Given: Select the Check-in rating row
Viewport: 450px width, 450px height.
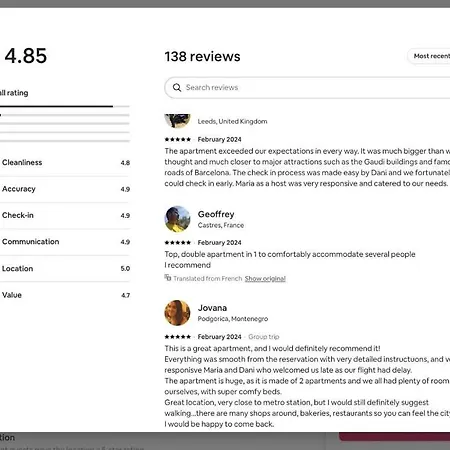Looking at the screenshot, I should [x=65, y=215].
